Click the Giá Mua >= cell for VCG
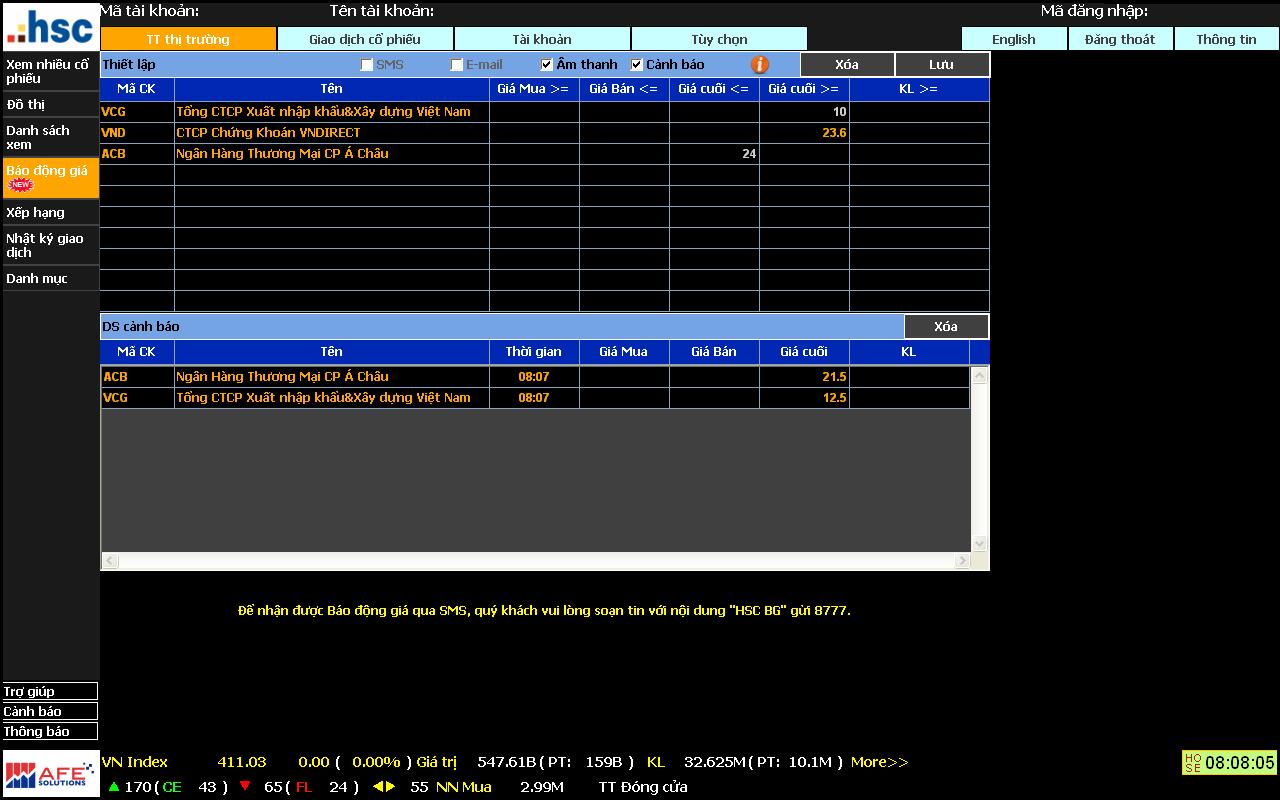Screen dimensions: 1280x800 click(534, 112)
